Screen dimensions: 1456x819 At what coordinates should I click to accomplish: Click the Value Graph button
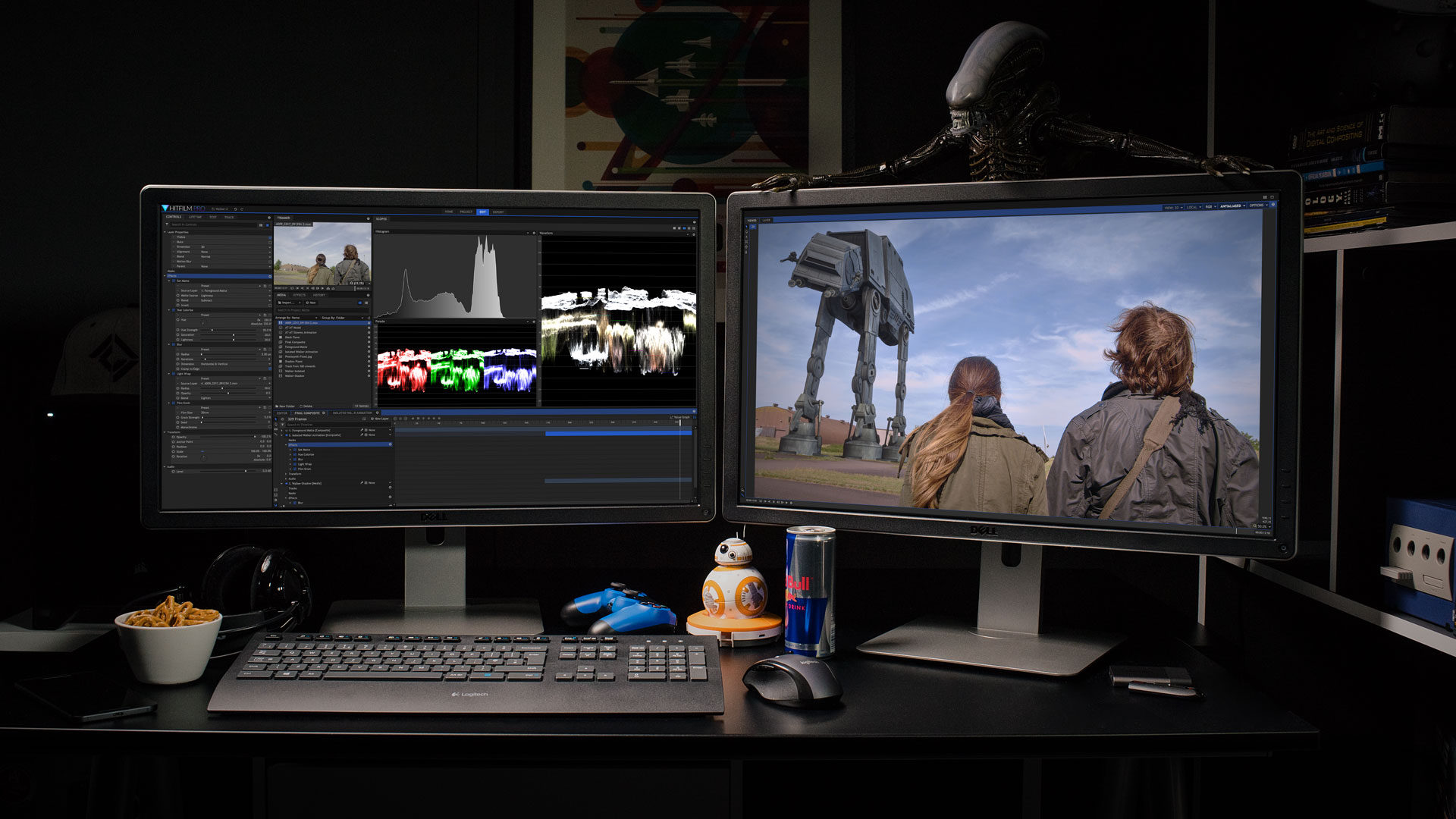click(680, 417)
